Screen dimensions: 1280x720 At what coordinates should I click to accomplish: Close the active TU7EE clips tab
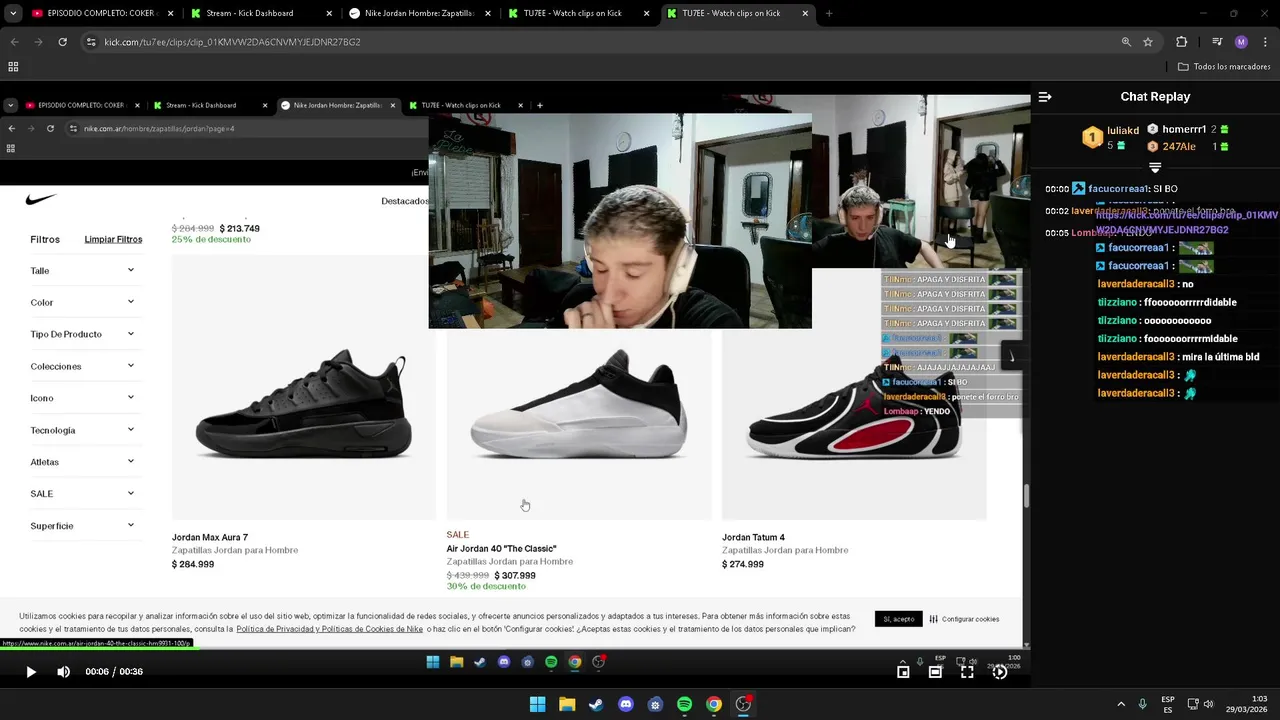[x=805, y=14]
